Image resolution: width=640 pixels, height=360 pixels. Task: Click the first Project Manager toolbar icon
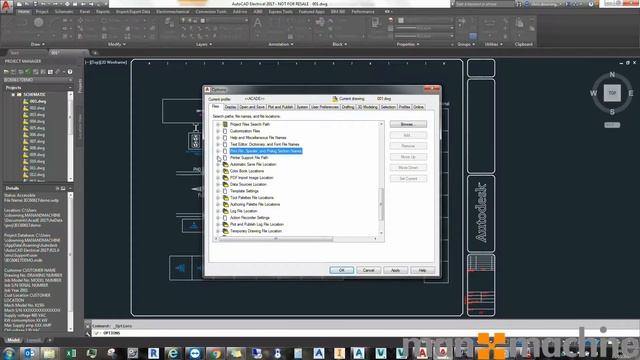click(7, 72)
